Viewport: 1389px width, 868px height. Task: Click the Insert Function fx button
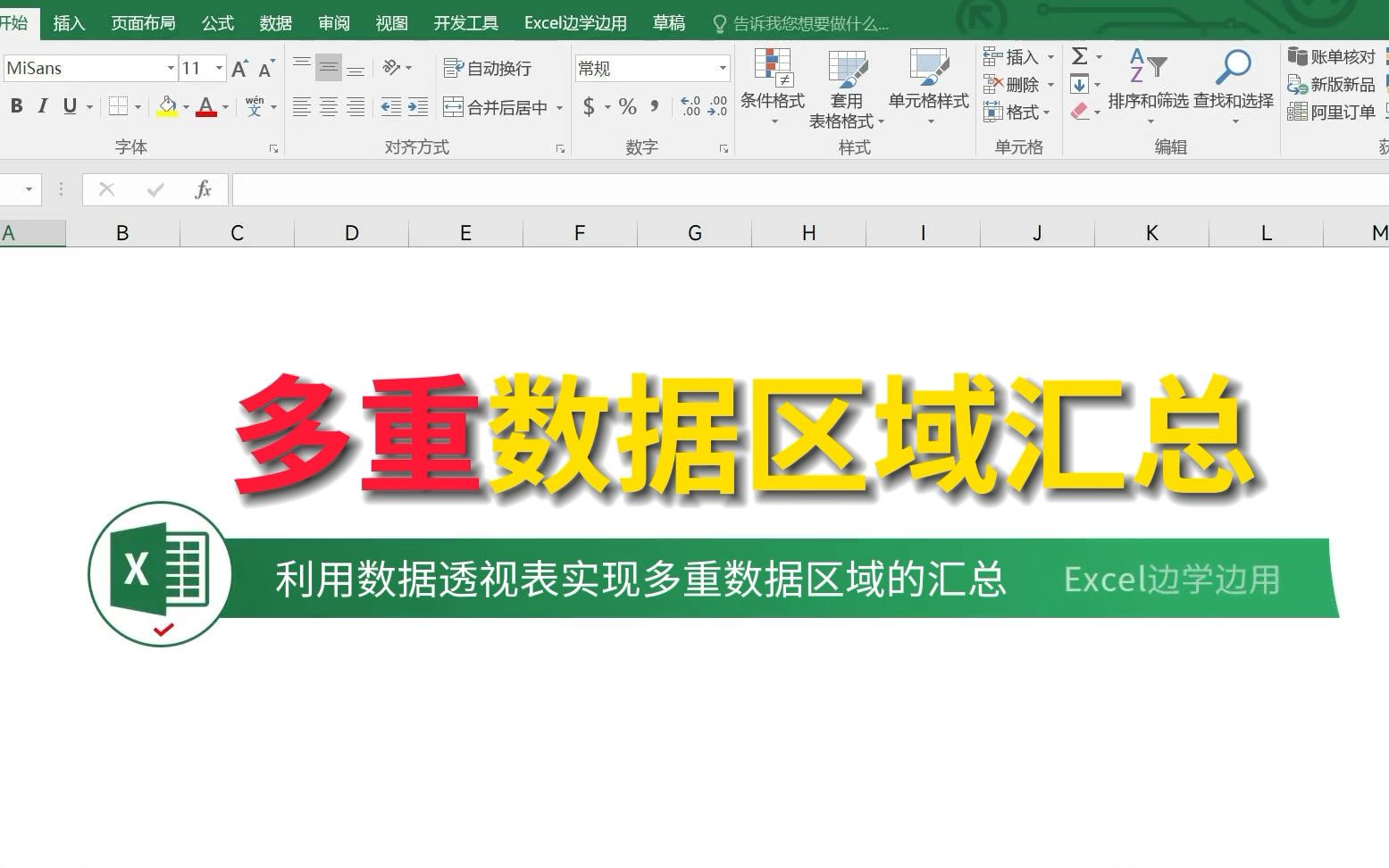(203, 189)
